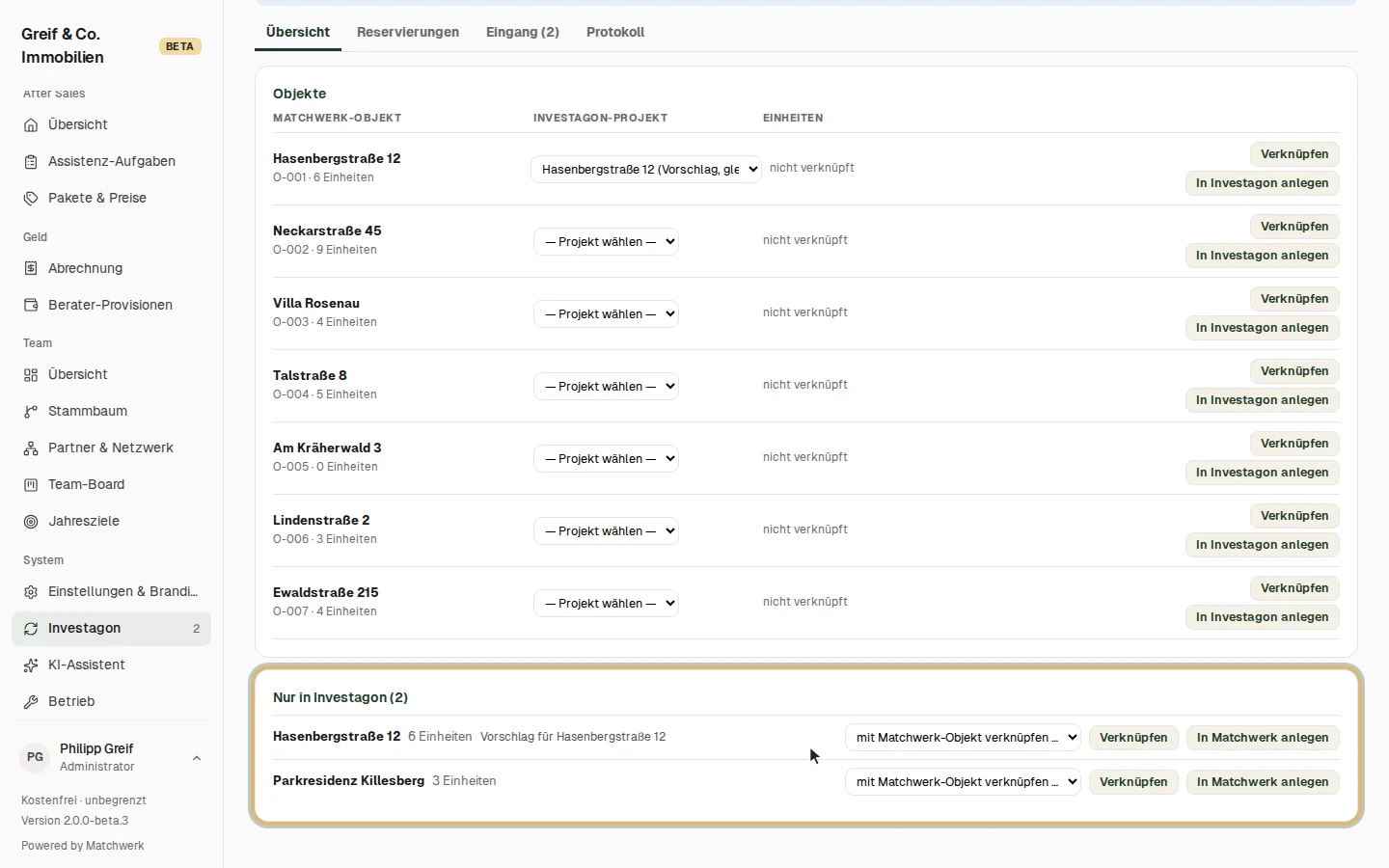Expand the Philipp Greif account menu chevron
Image resolution: width=1389 pixels, height=868 pixels.
tap(197, 758)
